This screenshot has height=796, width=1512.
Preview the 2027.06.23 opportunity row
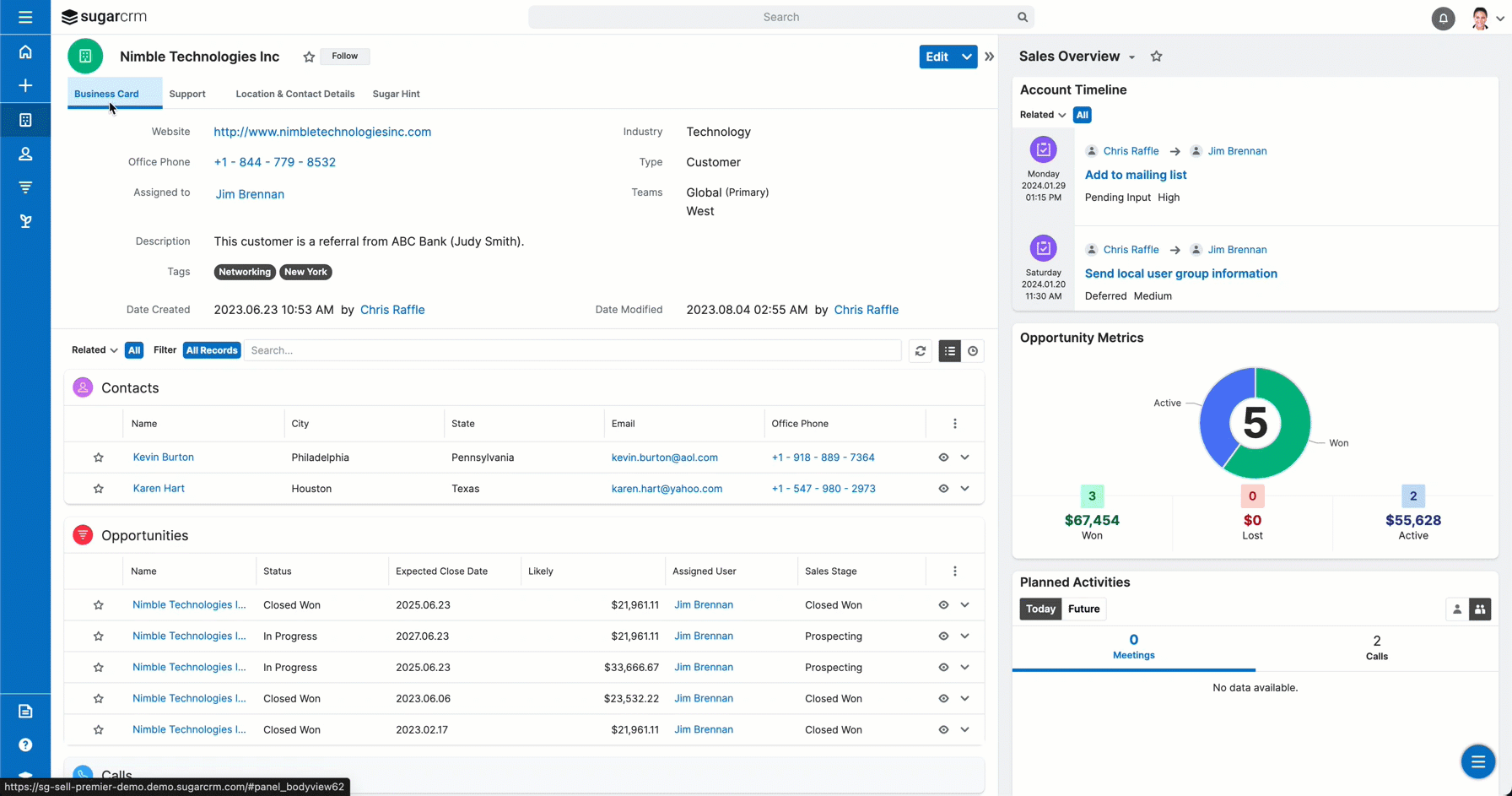coord(943,636)
